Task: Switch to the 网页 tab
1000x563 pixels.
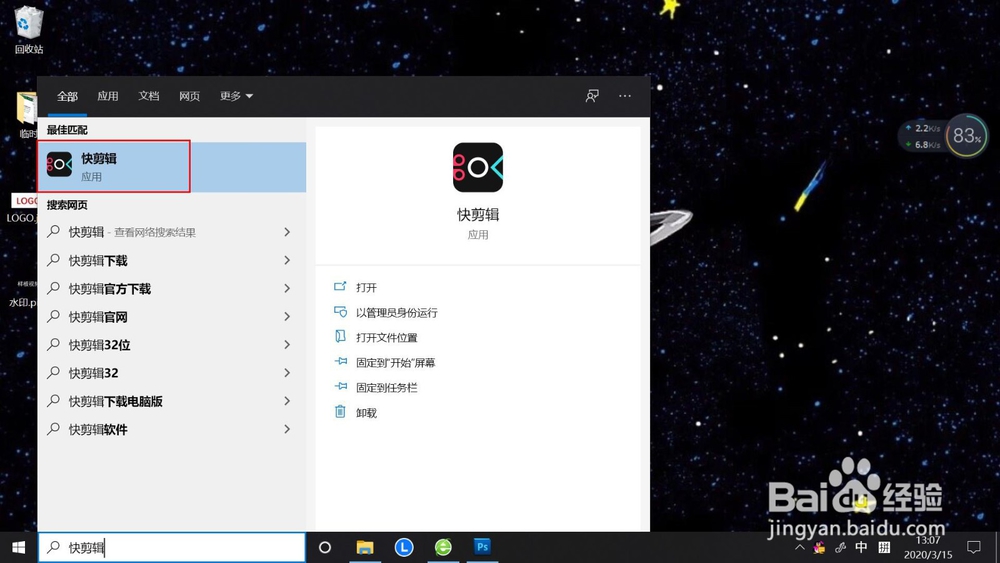Action: (189, 96)
